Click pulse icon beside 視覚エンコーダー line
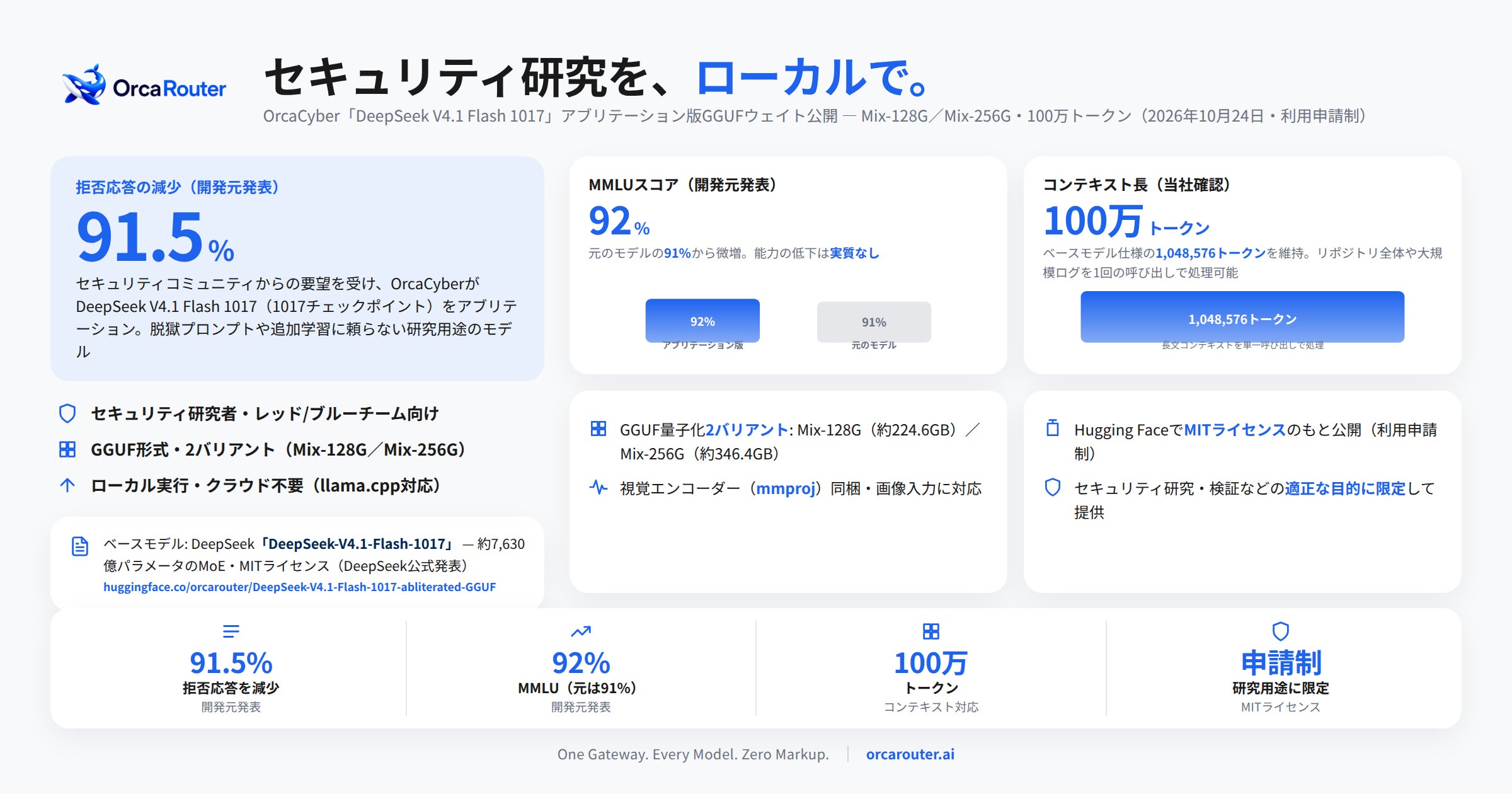Screen dimensions: 1512x794 [598, 487]
